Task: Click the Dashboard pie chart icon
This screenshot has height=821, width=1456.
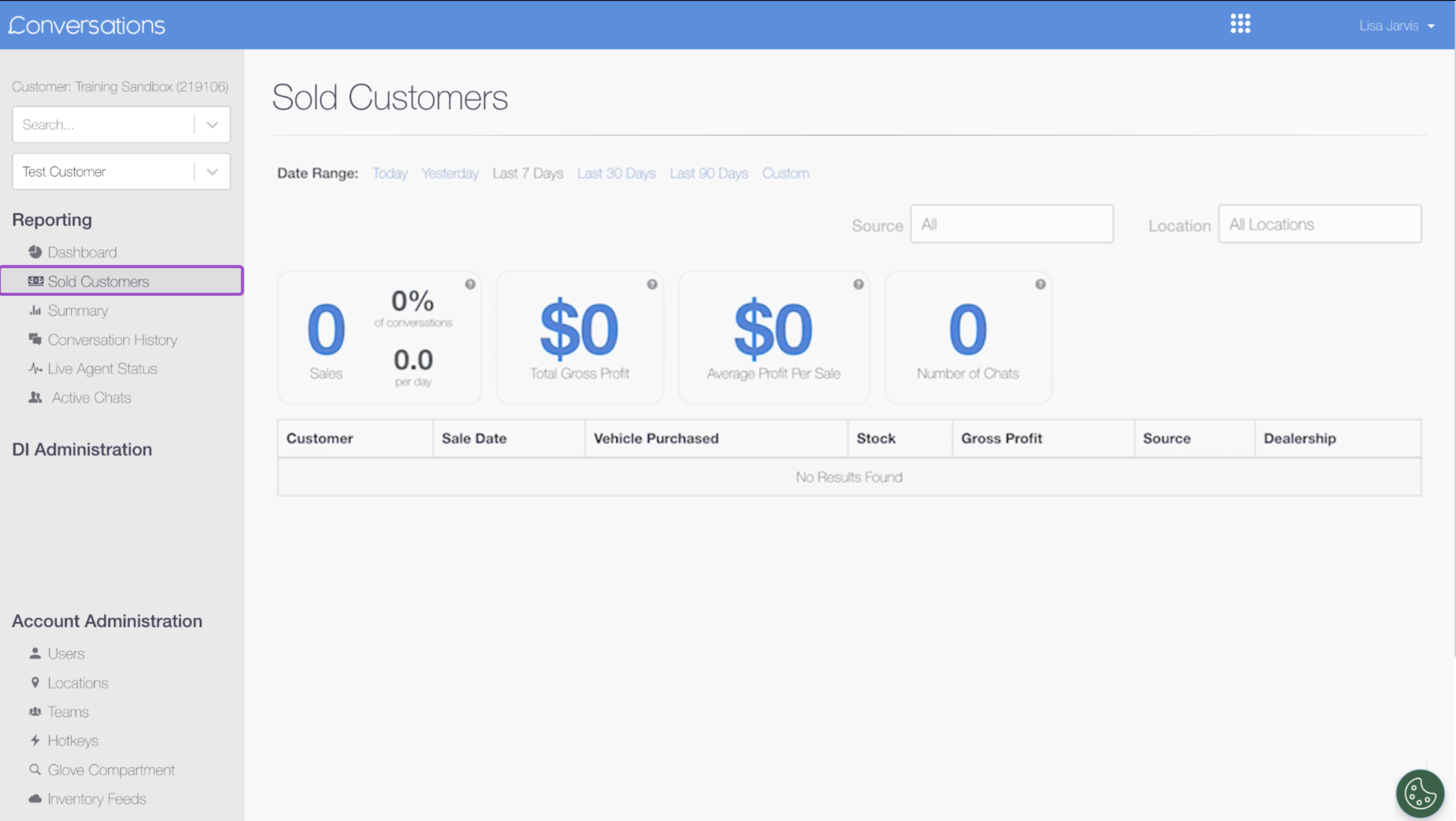Action: 35,251
